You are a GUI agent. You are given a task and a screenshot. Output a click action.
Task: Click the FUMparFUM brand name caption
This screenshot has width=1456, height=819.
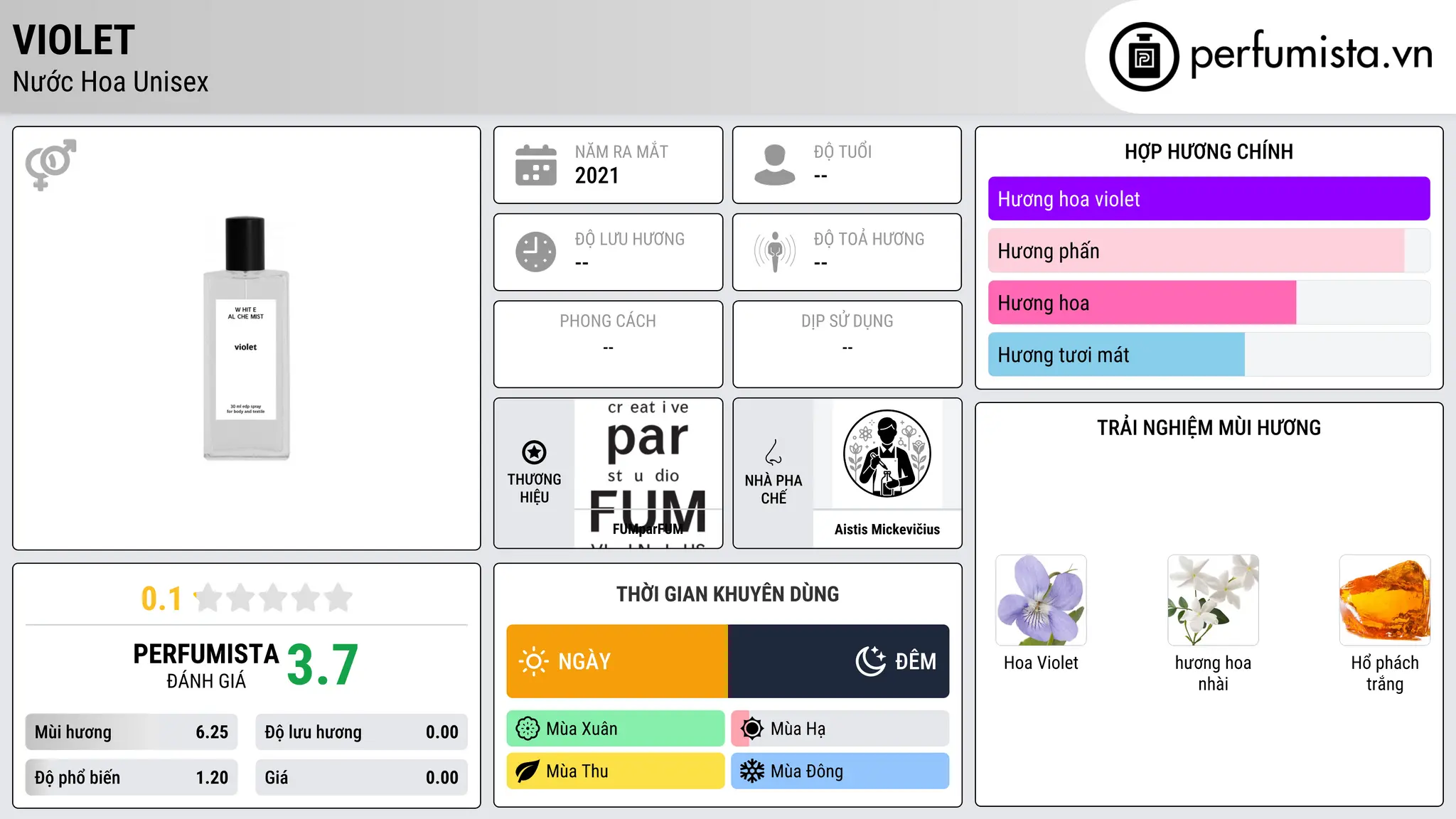[648, 530]
